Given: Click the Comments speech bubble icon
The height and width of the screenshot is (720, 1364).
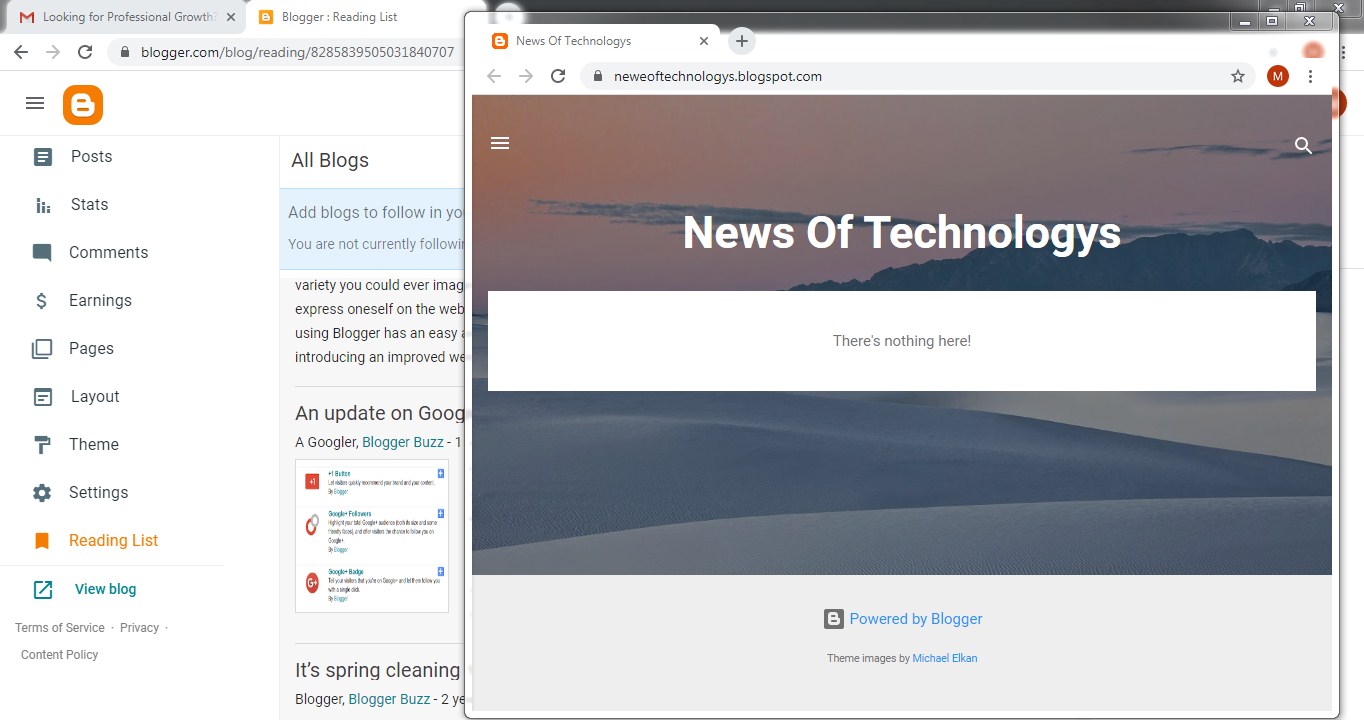Looking at the screenshot, I should [x=42, y=253].
